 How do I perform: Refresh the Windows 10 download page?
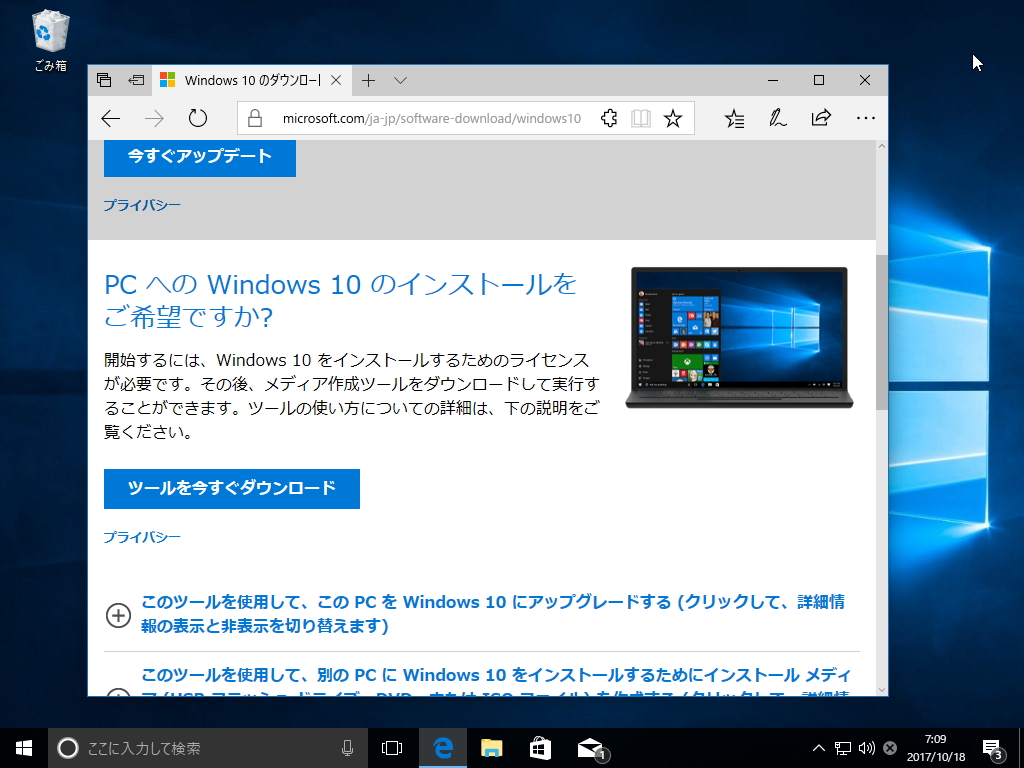coord(197,117)
